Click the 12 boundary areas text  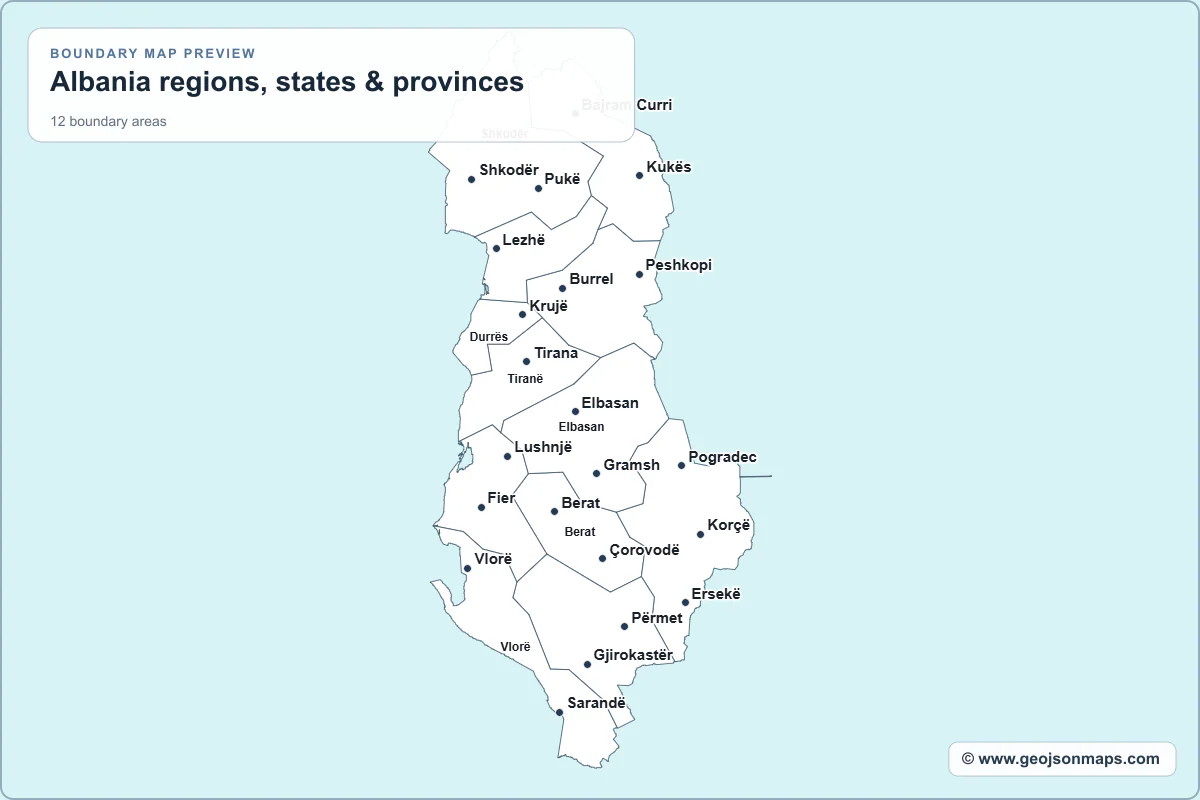click(108, 122)
